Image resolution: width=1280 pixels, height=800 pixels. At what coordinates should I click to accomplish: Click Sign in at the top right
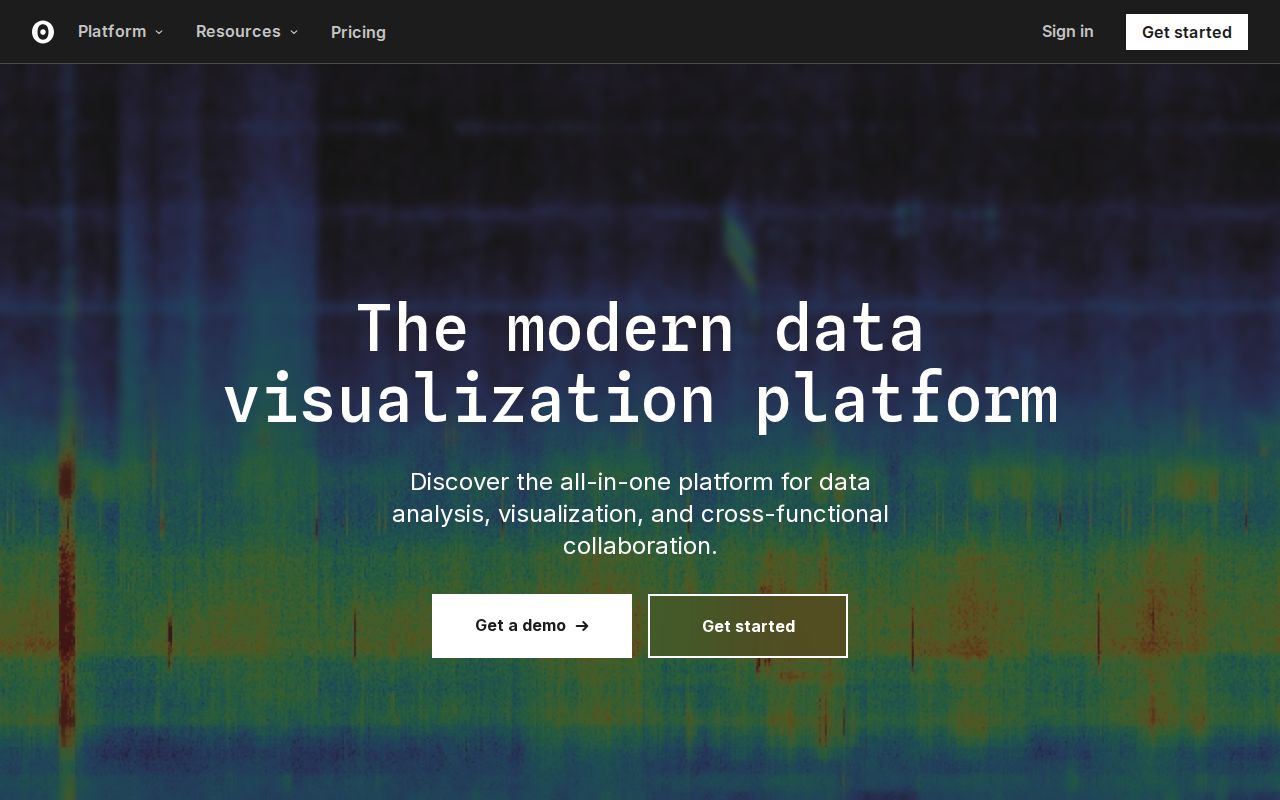[x=1067, y=31]
